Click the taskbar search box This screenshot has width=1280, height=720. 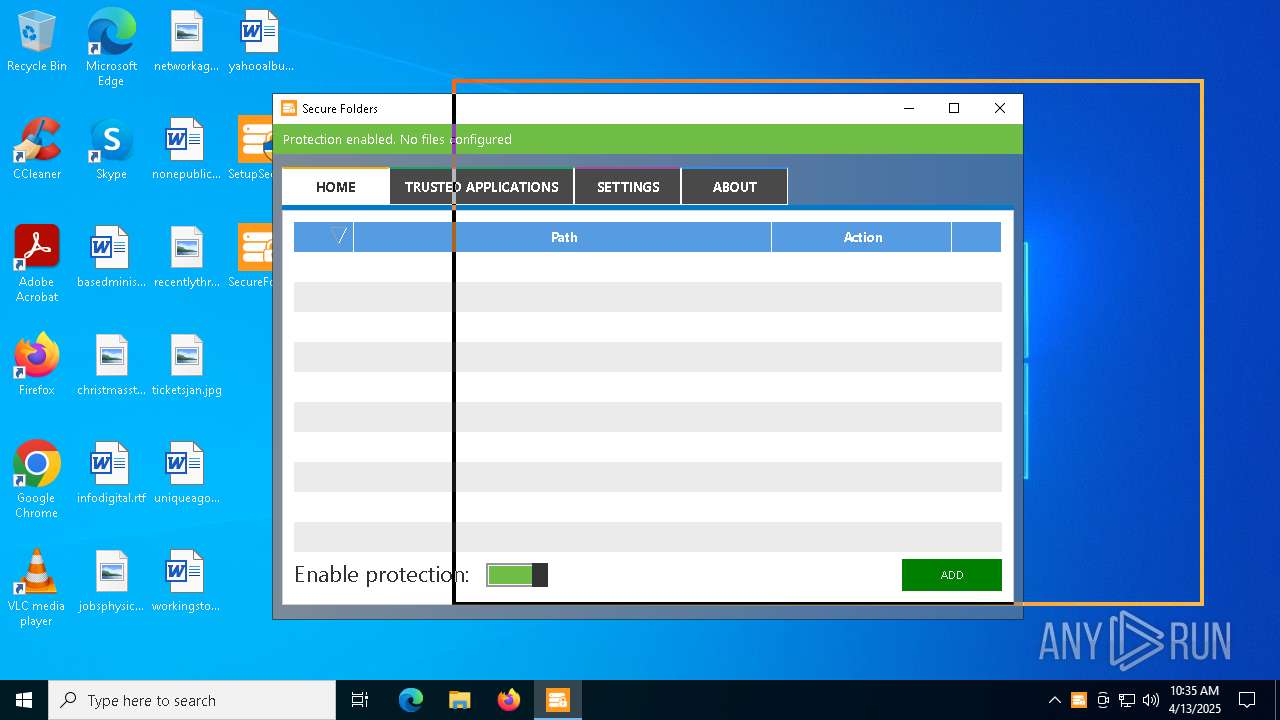click(x=192, y=700)
